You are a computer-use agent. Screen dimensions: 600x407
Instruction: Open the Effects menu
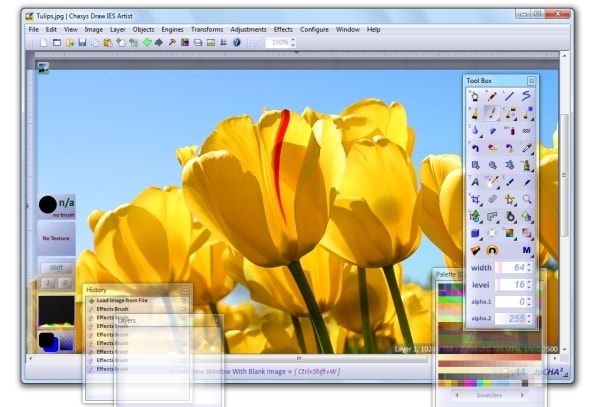click(x=283, y=29)
